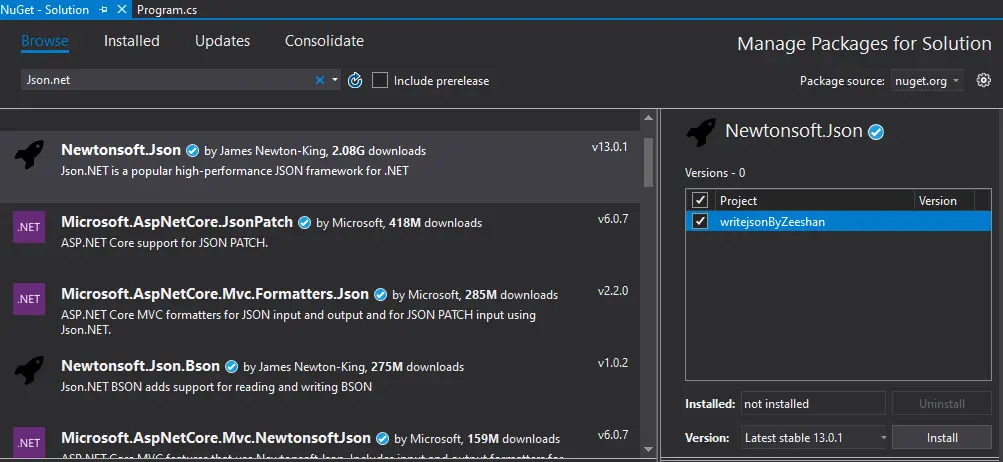The width and height of the screenshot is (1003, 462).
Task: Click Newtonsoft.Json rocket icon in results list
Action: coord(29,155)
